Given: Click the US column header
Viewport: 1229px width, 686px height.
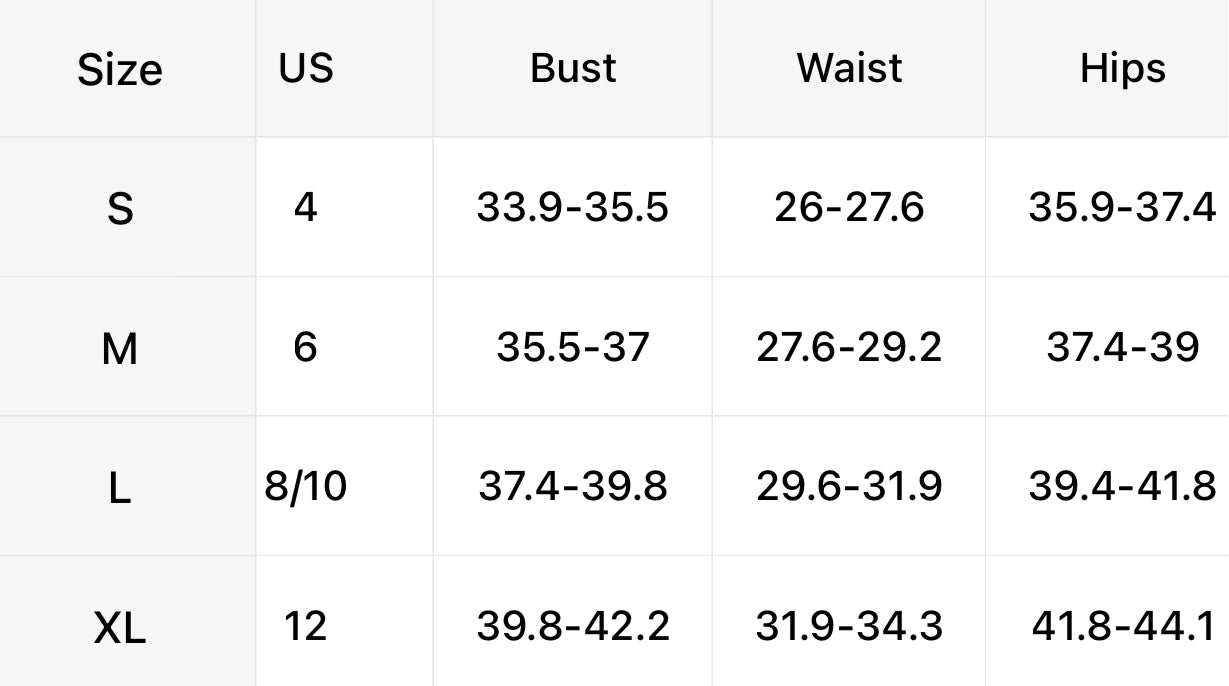Looking at the screenshot, I should 306,68.
